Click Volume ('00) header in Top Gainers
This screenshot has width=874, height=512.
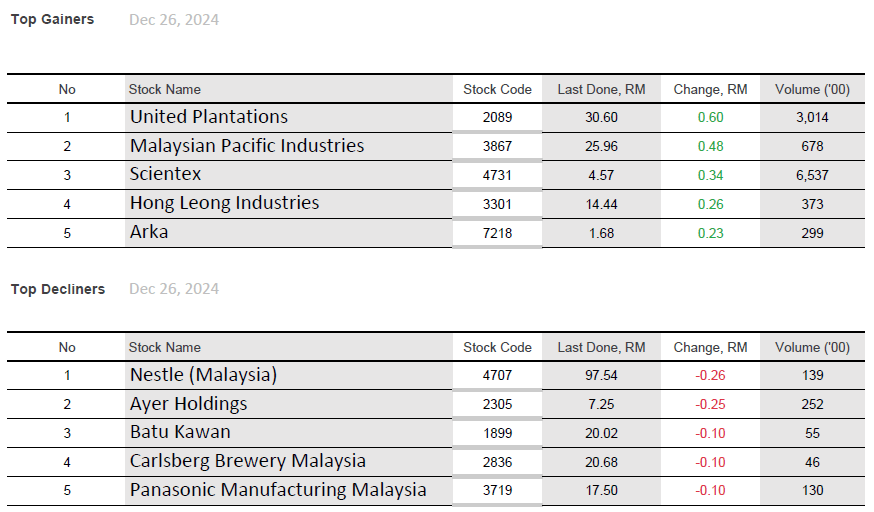coord(812,89)
